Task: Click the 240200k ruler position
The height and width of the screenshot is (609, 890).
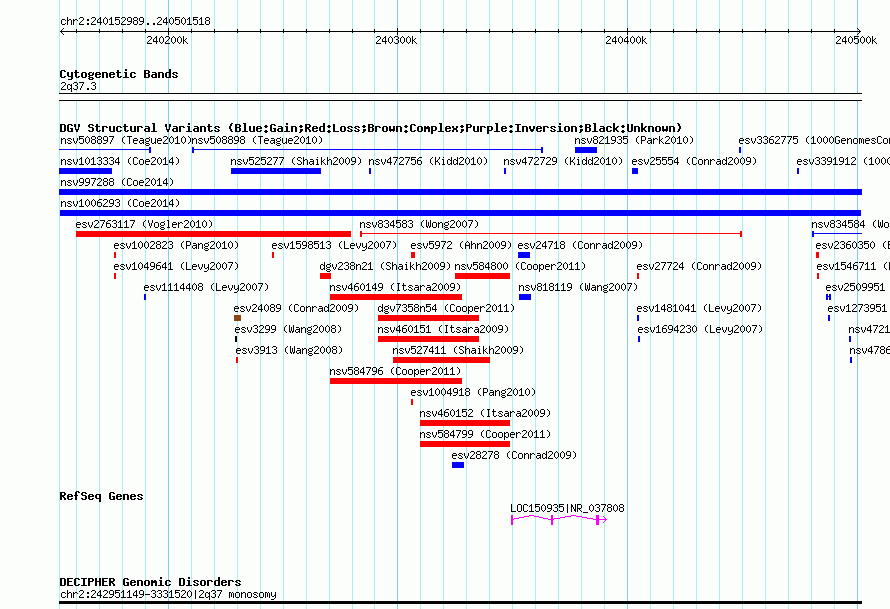Action: (167, 40)
